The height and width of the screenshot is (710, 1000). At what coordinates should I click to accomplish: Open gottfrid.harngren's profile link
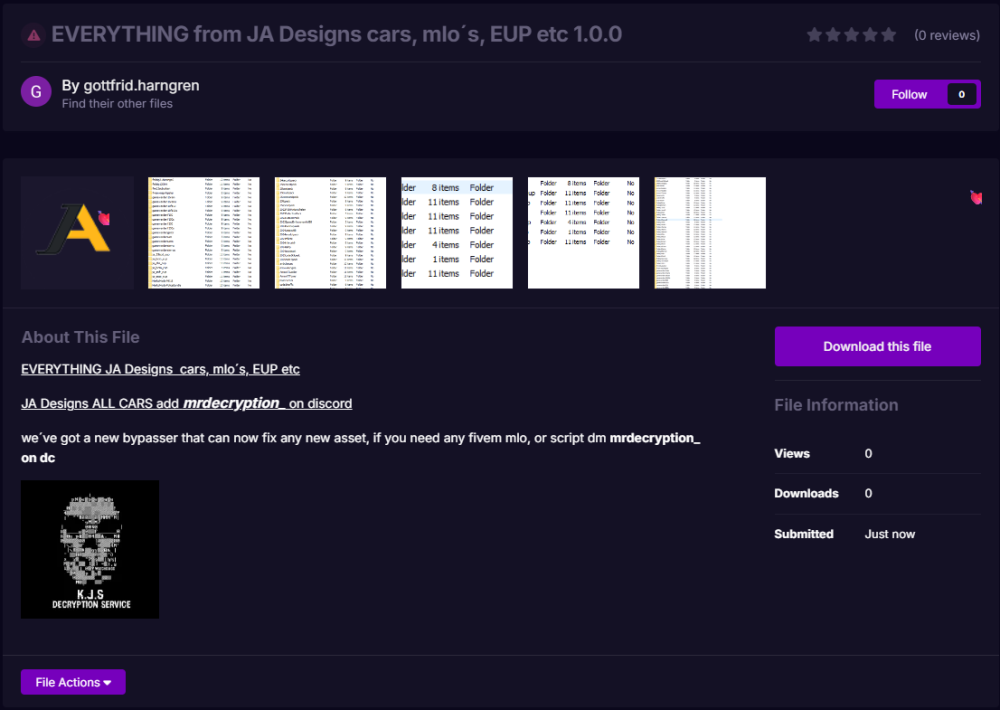pyautogui.click(x=141, y=85)
